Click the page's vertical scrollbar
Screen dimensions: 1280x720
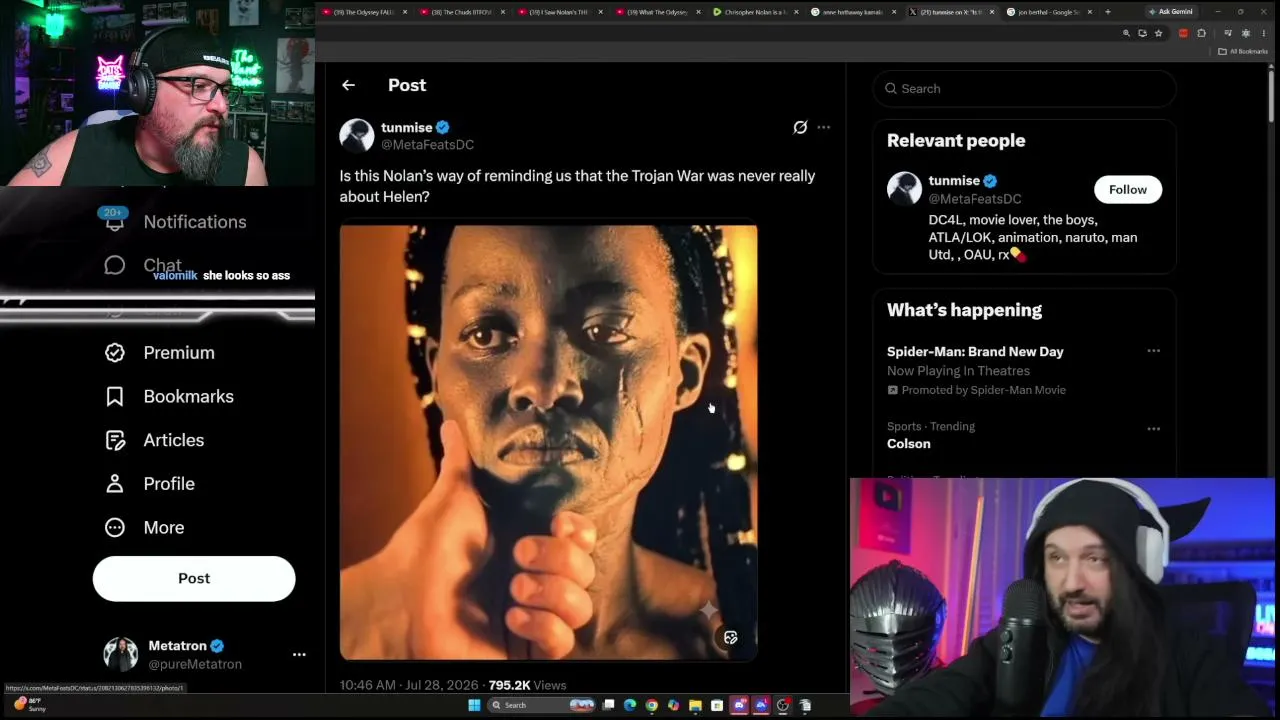1271,96
